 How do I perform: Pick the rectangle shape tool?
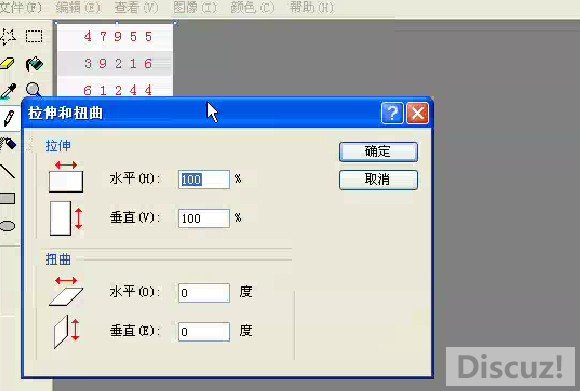[x=7, y=199]
